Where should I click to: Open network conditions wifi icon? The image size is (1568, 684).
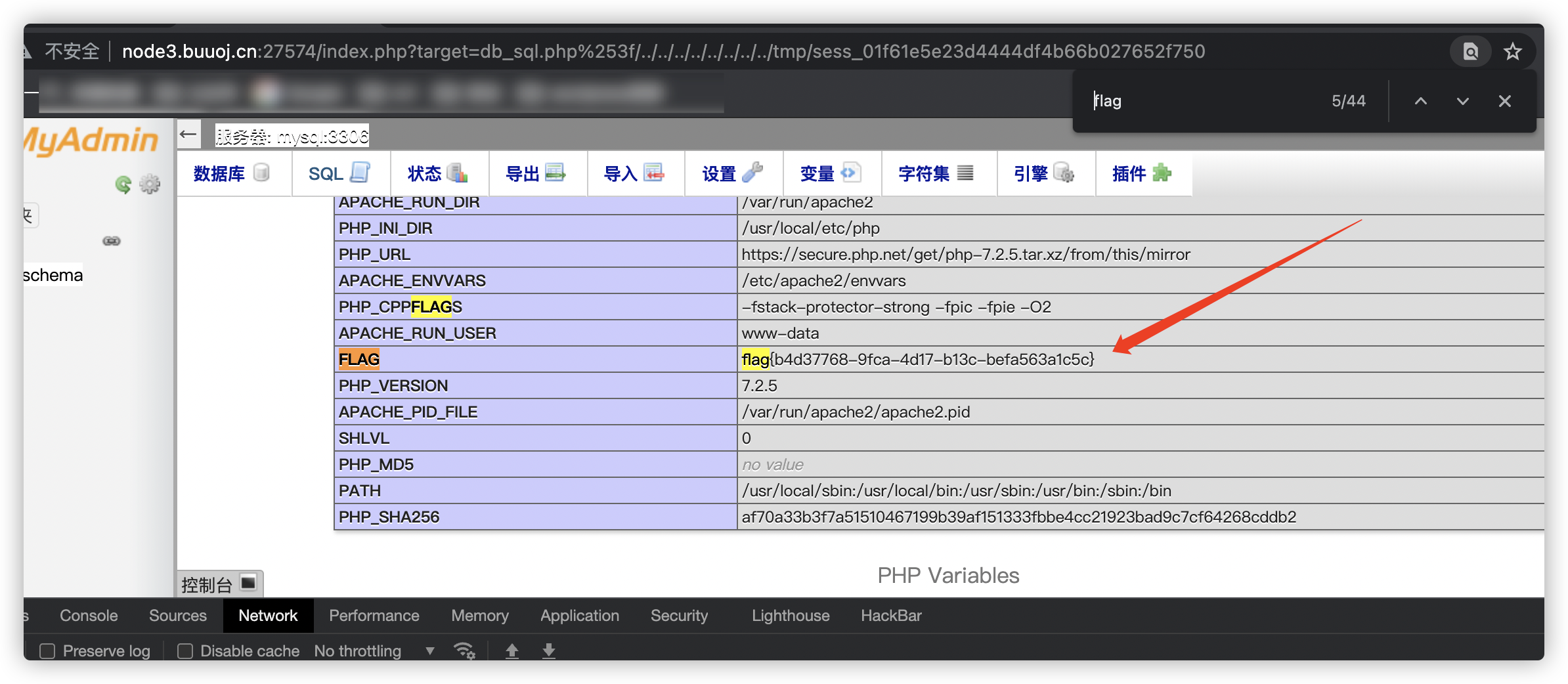(x=464, y=651)
